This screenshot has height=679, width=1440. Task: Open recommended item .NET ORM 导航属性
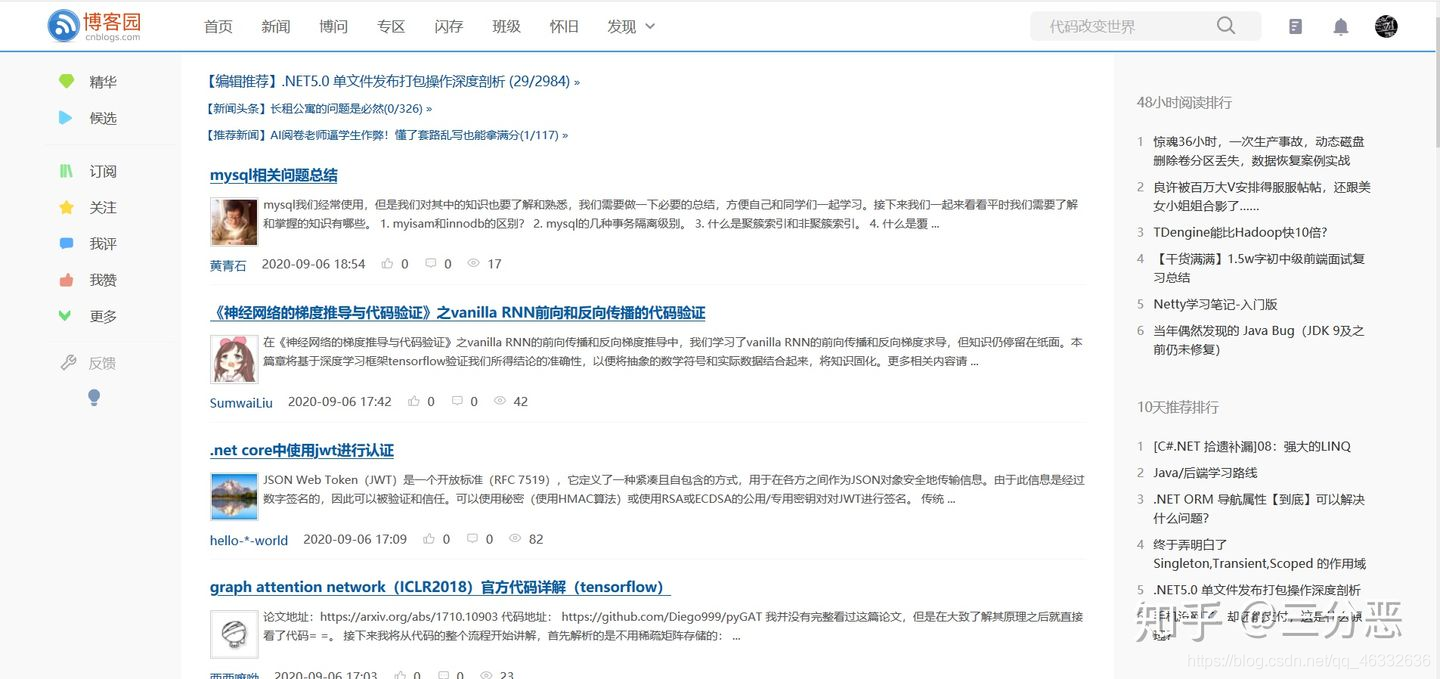[1259, 508]
